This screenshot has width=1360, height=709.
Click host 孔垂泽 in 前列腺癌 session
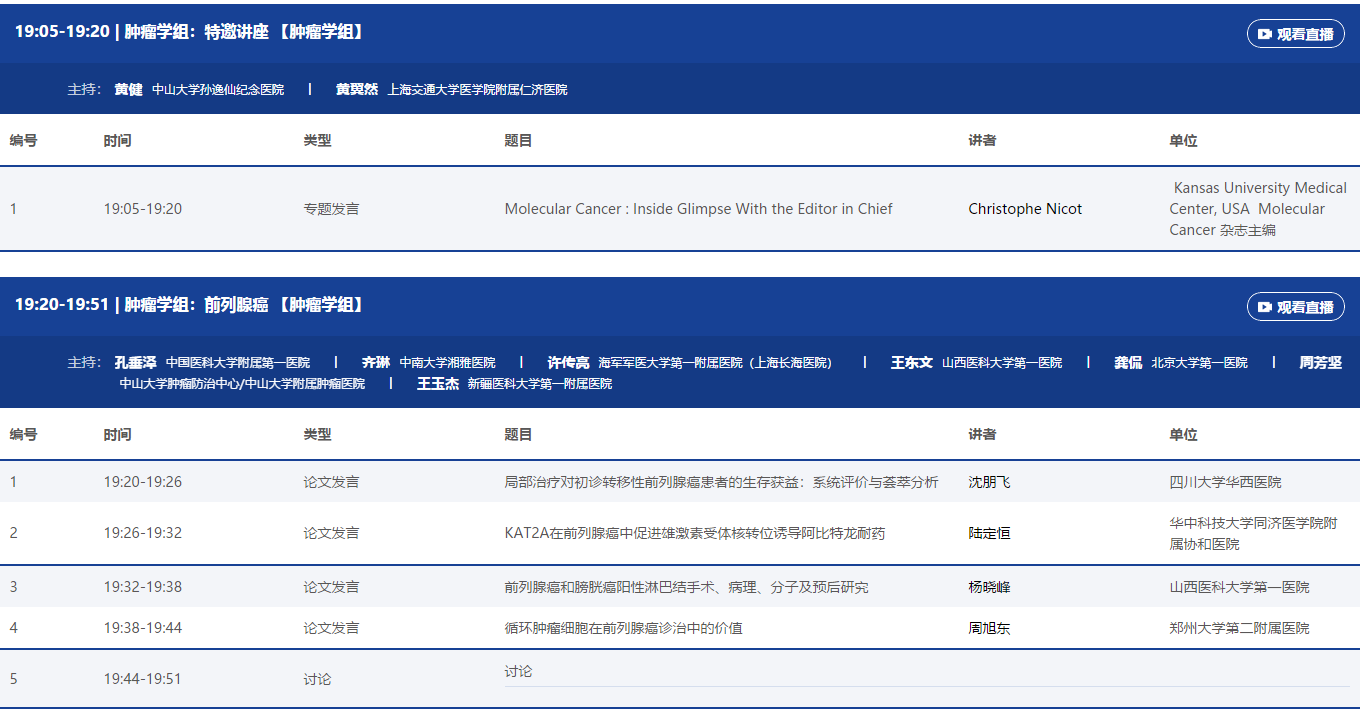click(135, 362)
